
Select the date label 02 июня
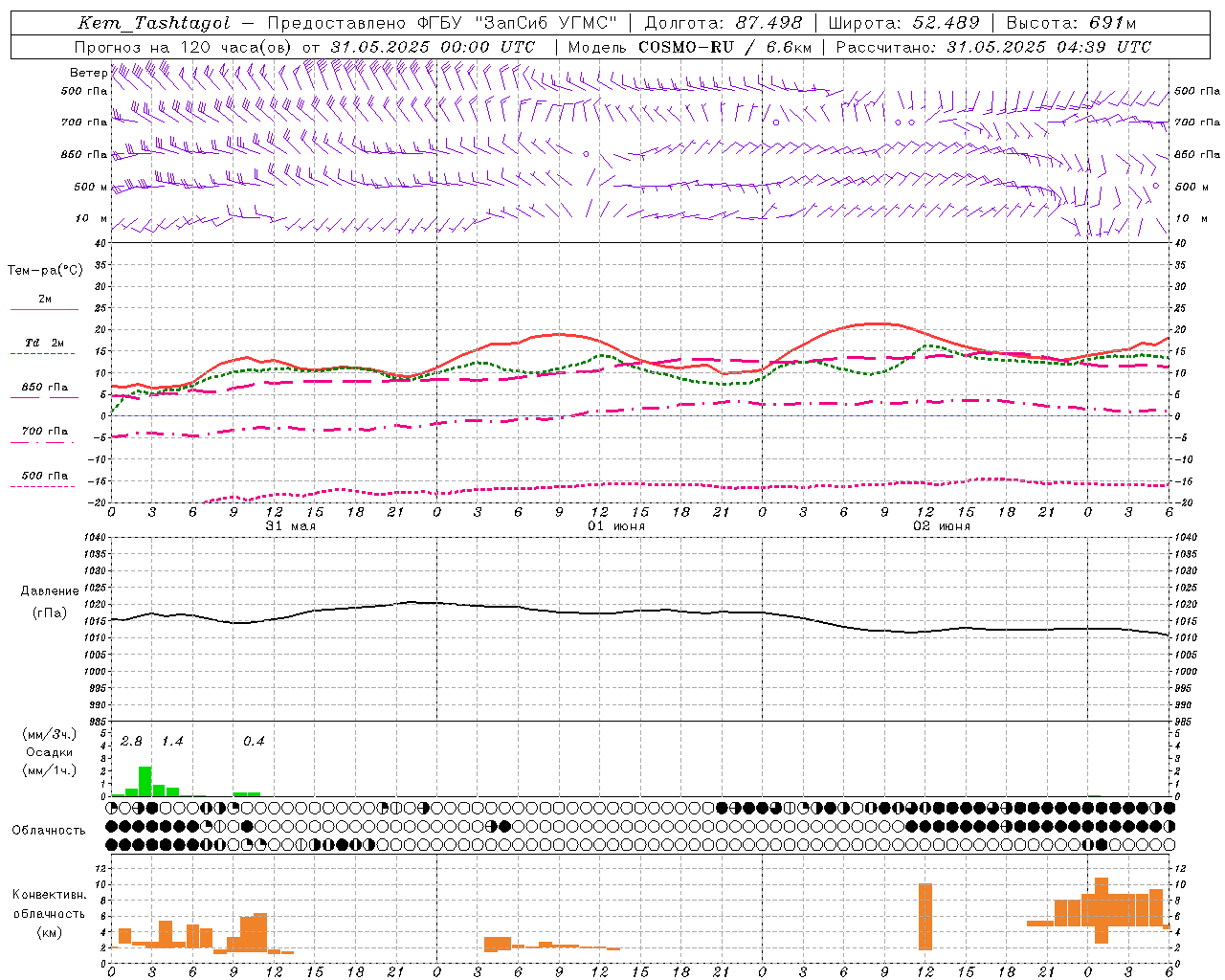941,526
